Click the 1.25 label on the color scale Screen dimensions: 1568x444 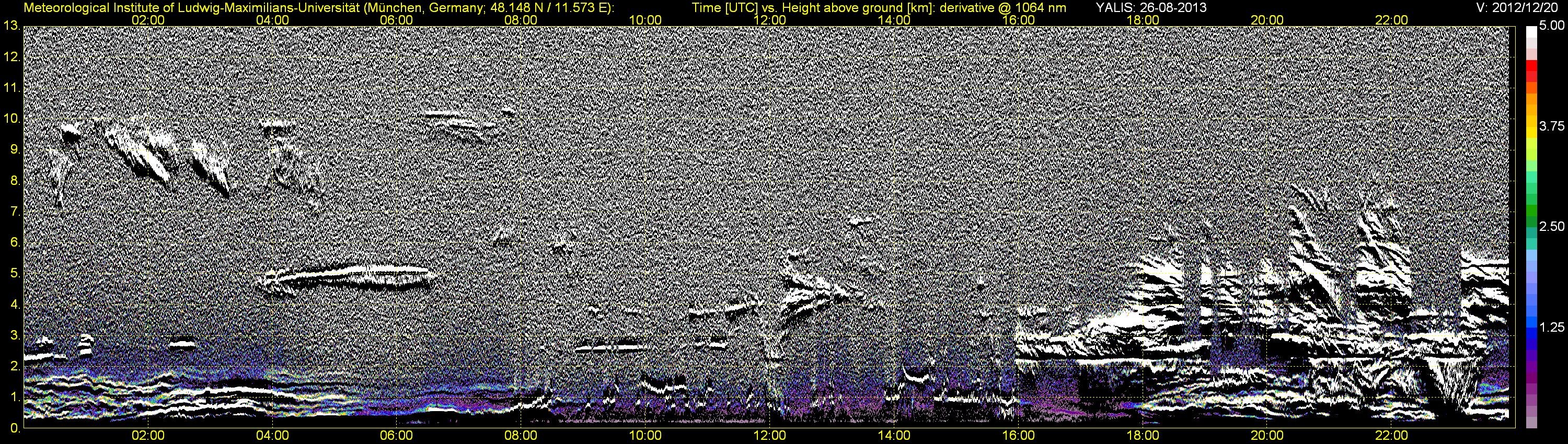[1552, 327]
